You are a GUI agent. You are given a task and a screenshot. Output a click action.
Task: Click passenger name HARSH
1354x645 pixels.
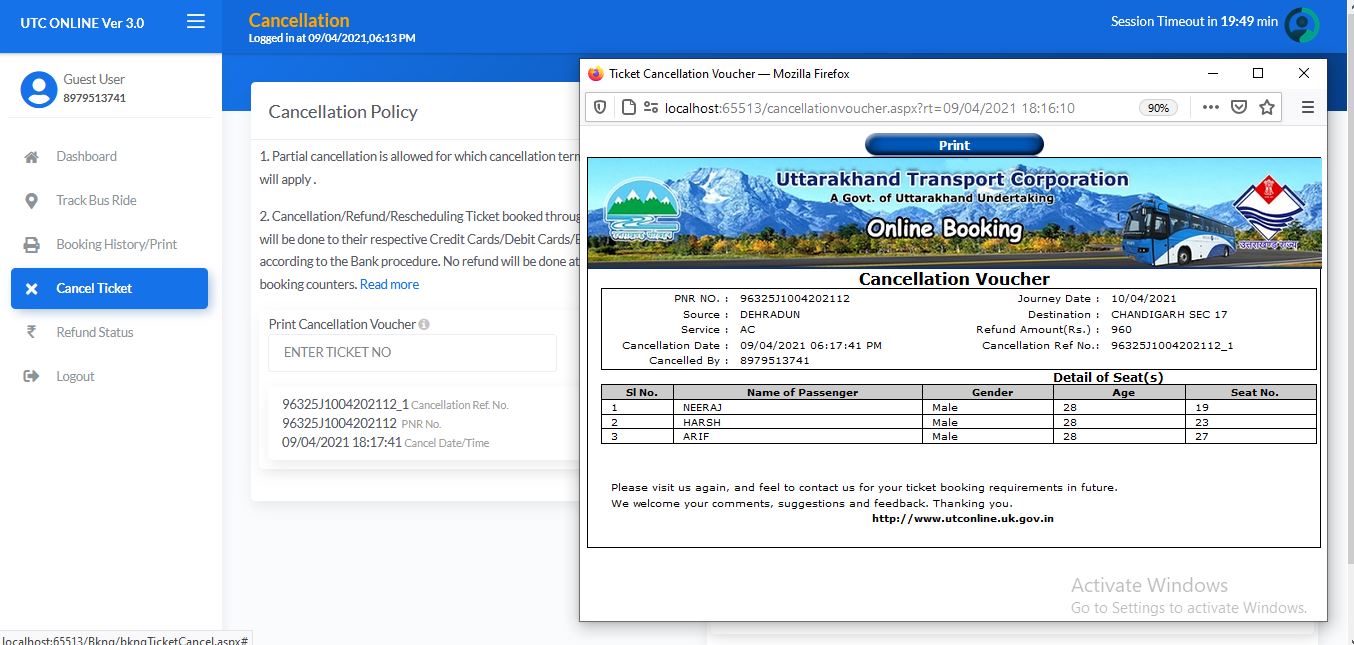click(702, 422)
